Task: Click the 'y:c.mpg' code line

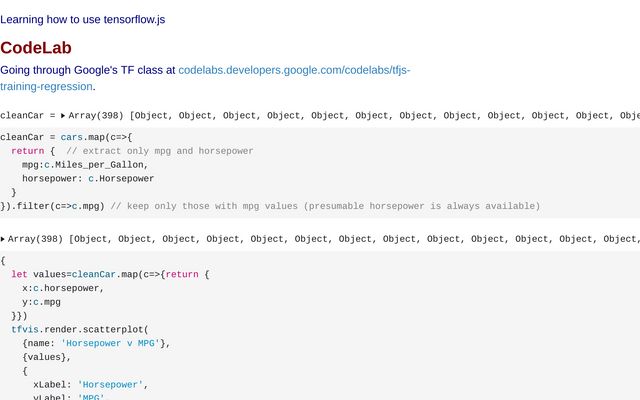Action: [41, 301]
